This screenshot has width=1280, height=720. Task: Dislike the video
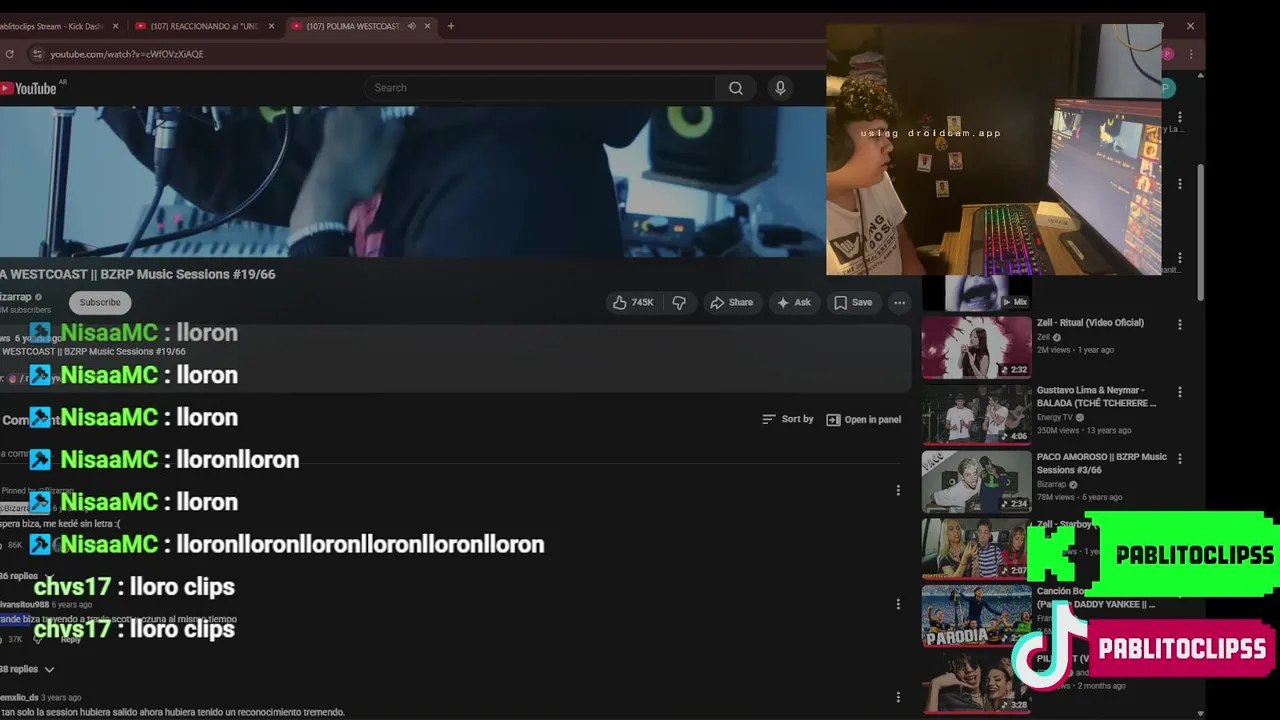(679, 302)
